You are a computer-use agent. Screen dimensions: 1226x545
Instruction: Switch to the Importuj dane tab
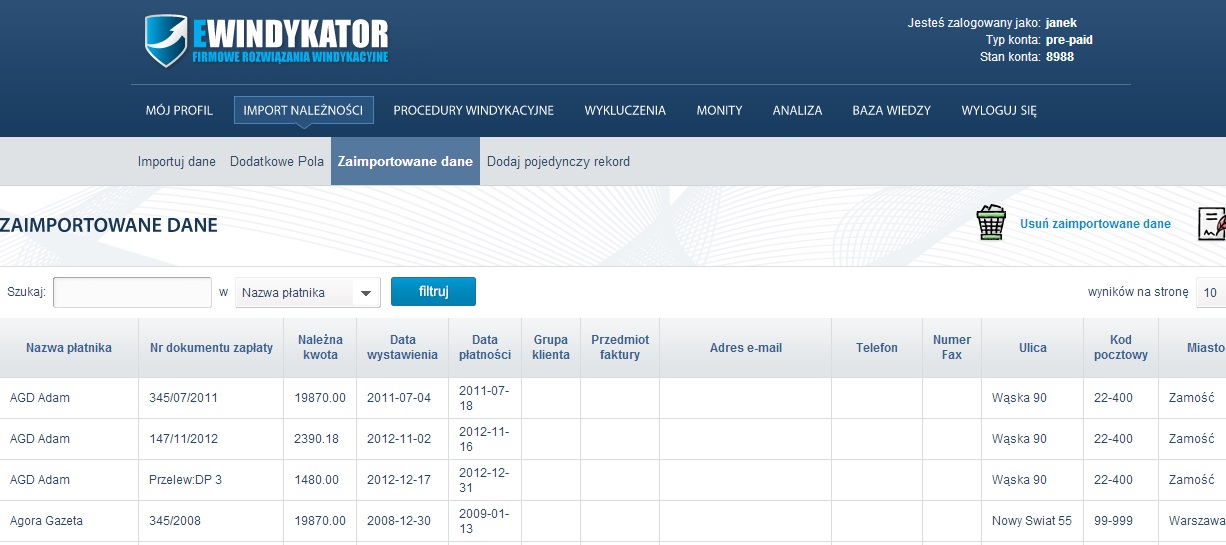click(x=177, y=162)
